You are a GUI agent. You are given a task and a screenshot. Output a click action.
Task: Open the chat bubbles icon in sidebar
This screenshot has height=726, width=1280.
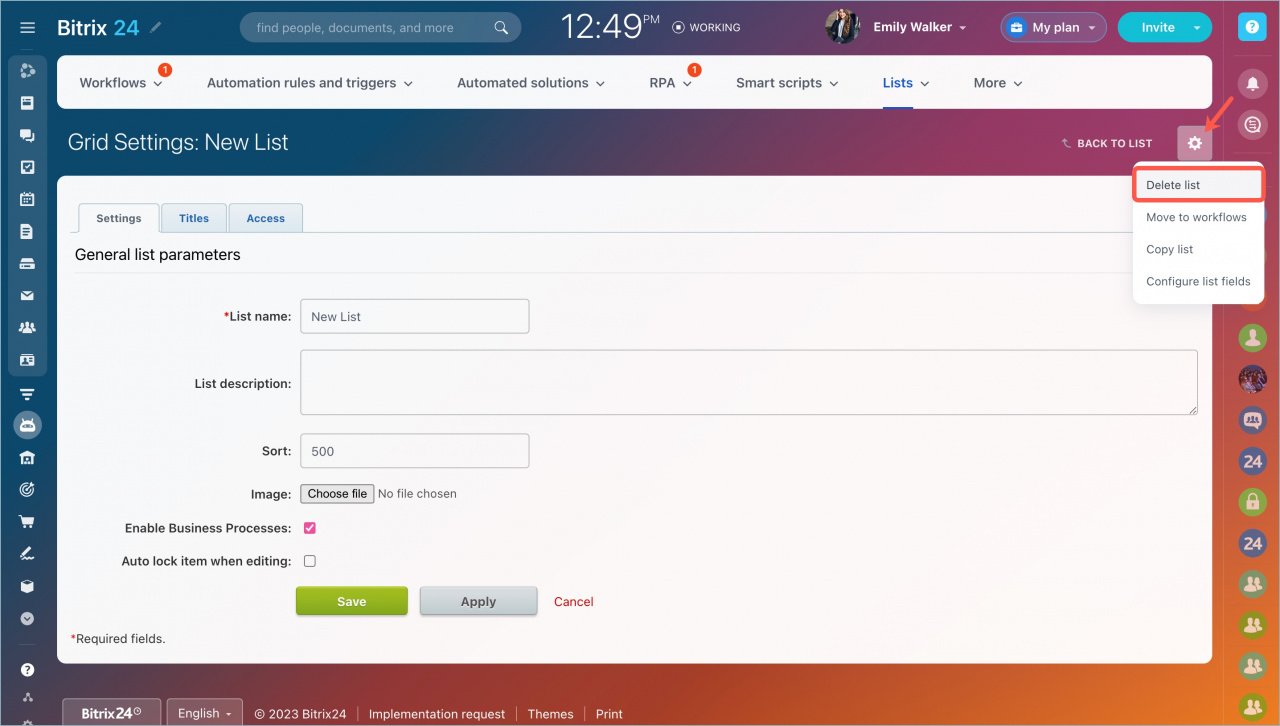point(28,135)
